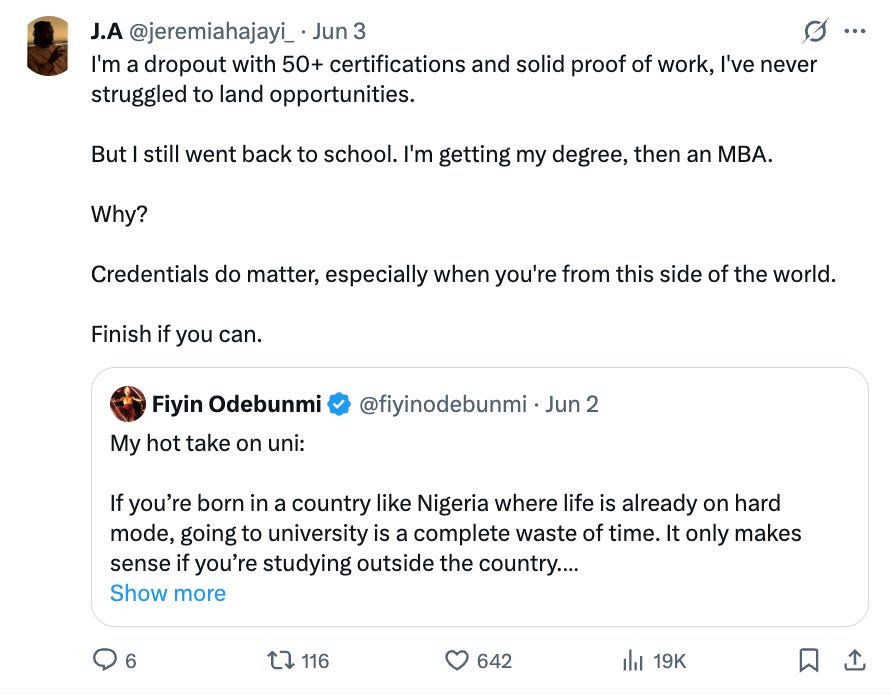Share the tweet via the share icon
This screenshot has height=695, width=891.
tap(854, 660)
